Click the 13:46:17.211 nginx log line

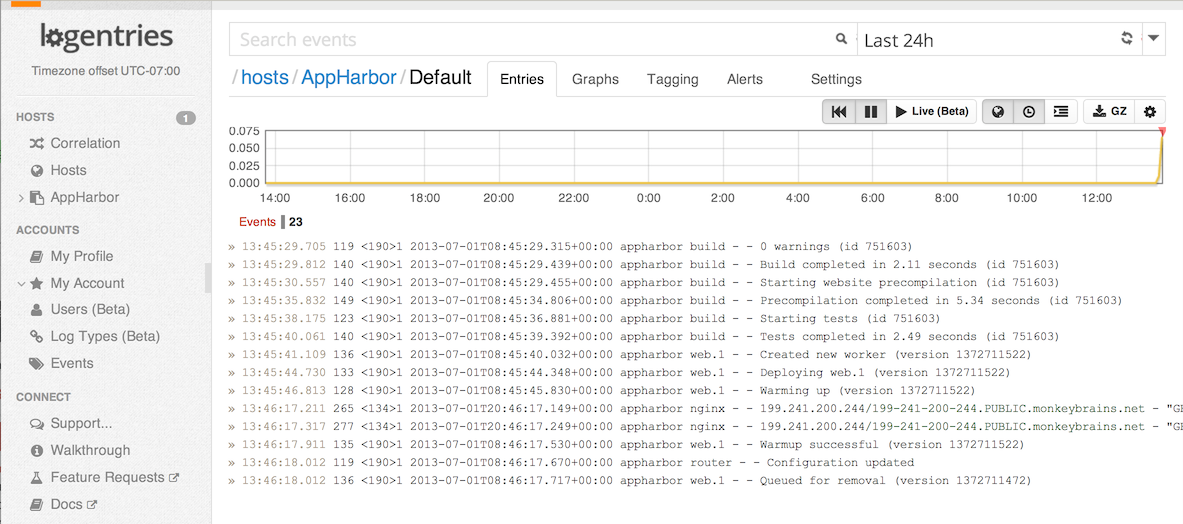point(705,409)
